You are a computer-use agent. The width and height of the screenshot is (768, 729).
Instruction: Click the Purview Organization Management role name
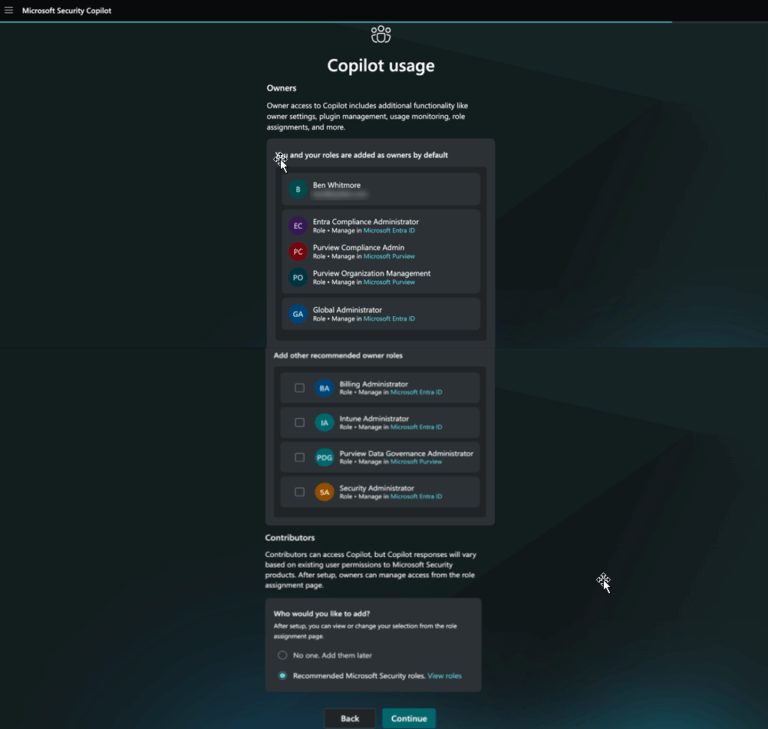coord(372,274)
